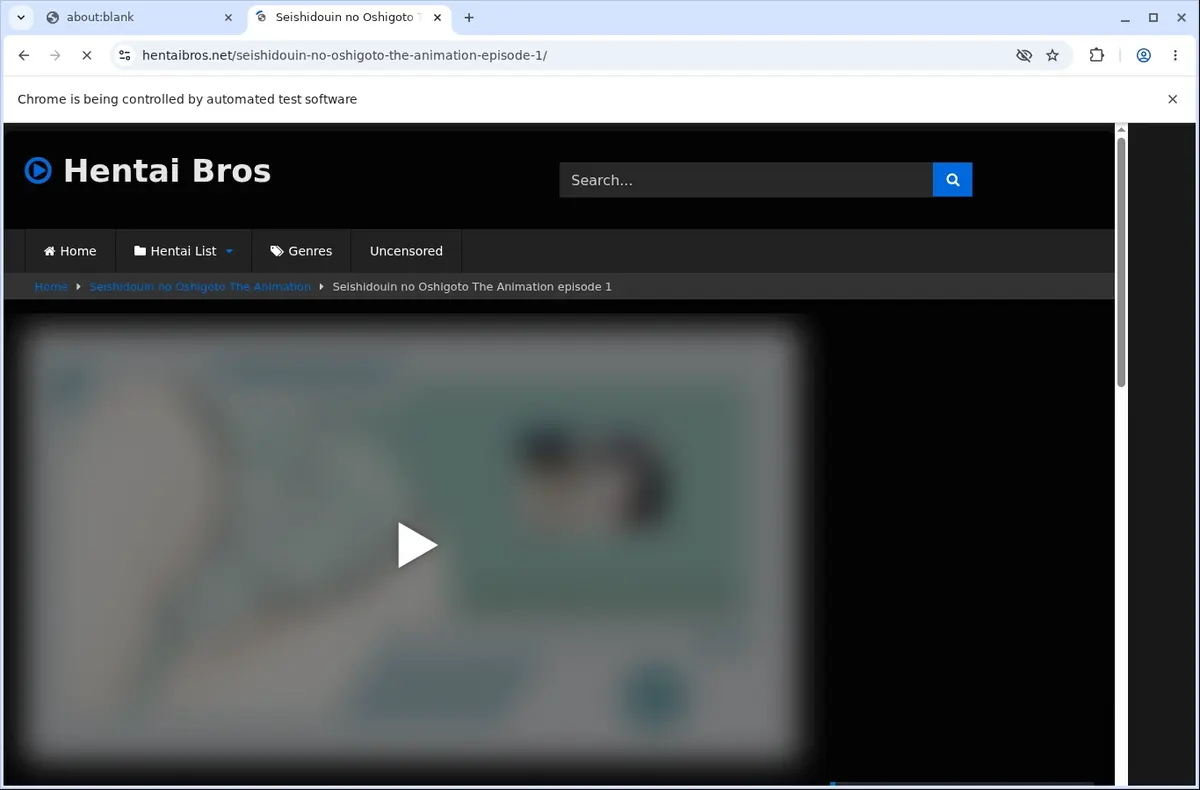Start the video with the play button
The image size is (1200, 790).
pos(417,545)
